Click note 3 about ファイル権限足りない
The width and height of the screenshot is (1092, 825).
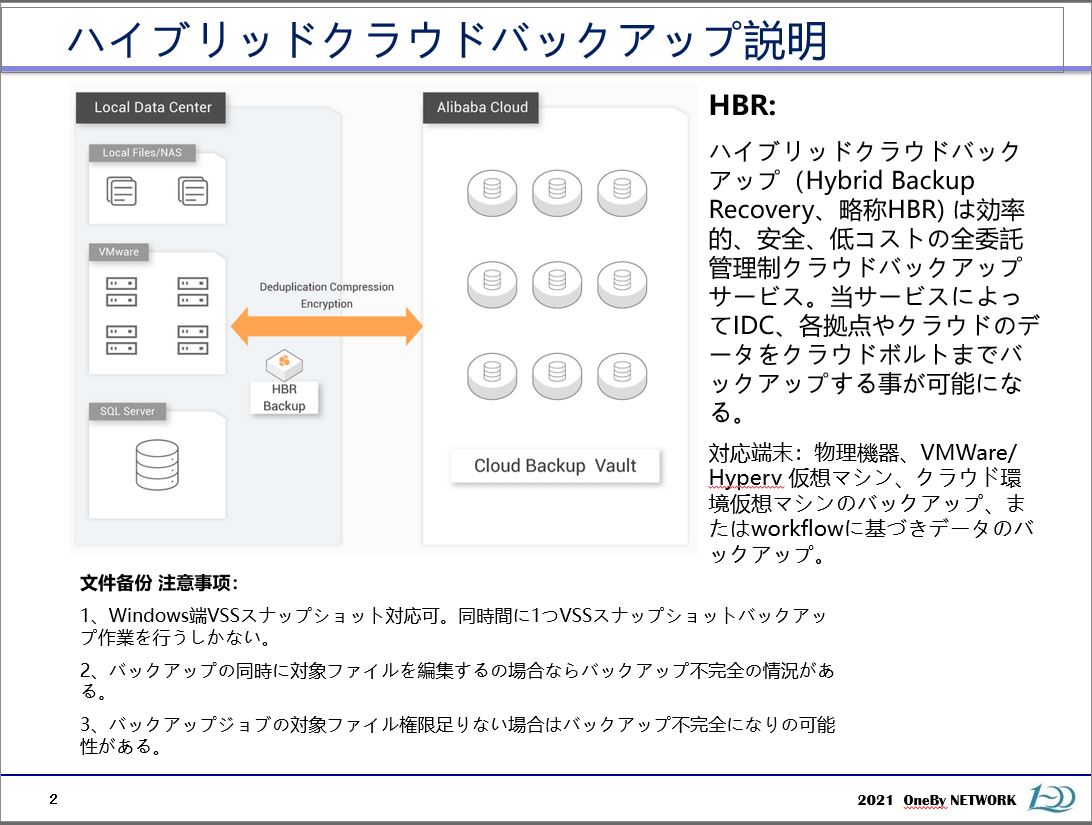(457, 735)
